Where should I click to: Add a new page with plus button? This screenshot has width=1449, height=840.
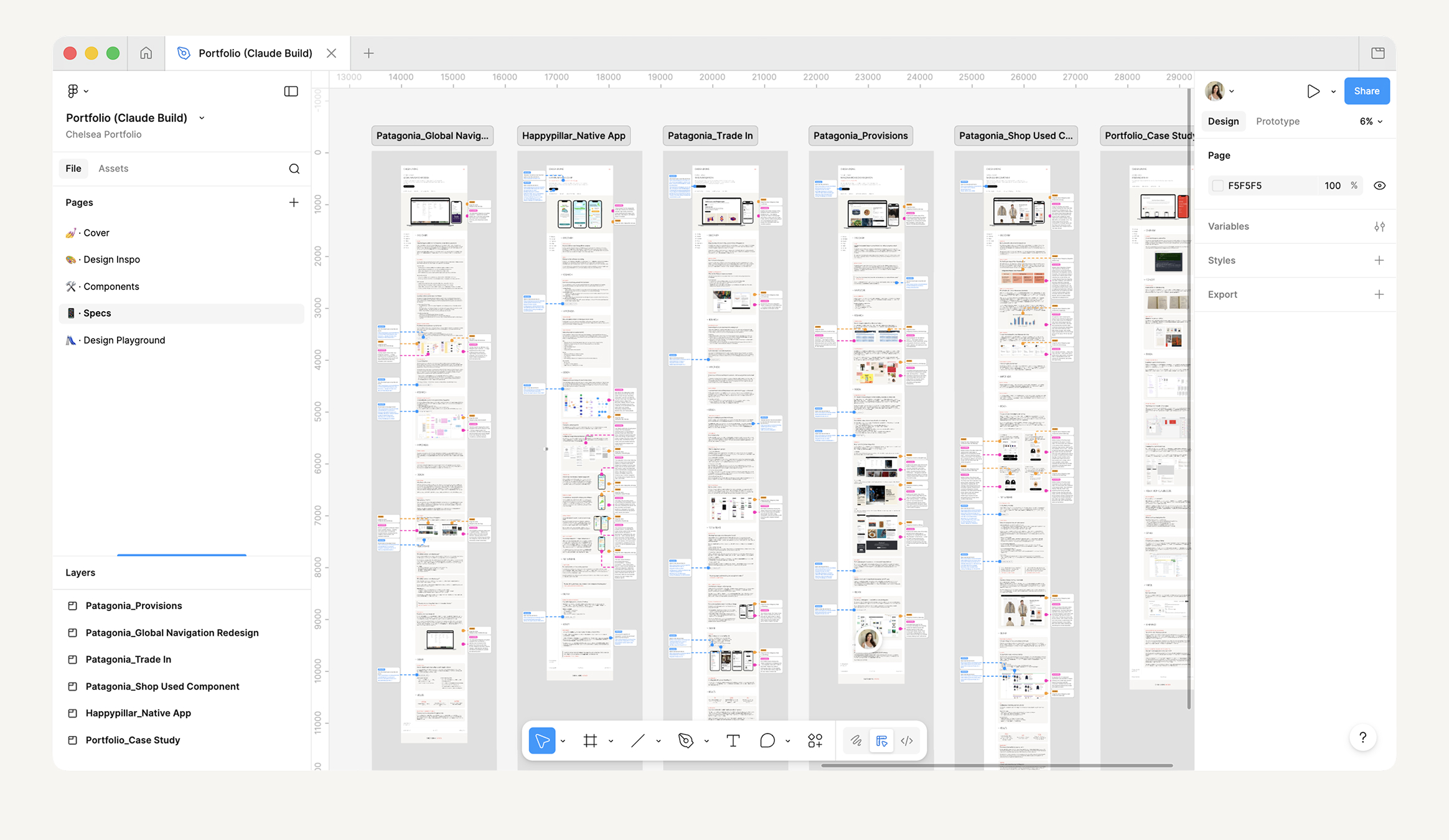(294, 202)
